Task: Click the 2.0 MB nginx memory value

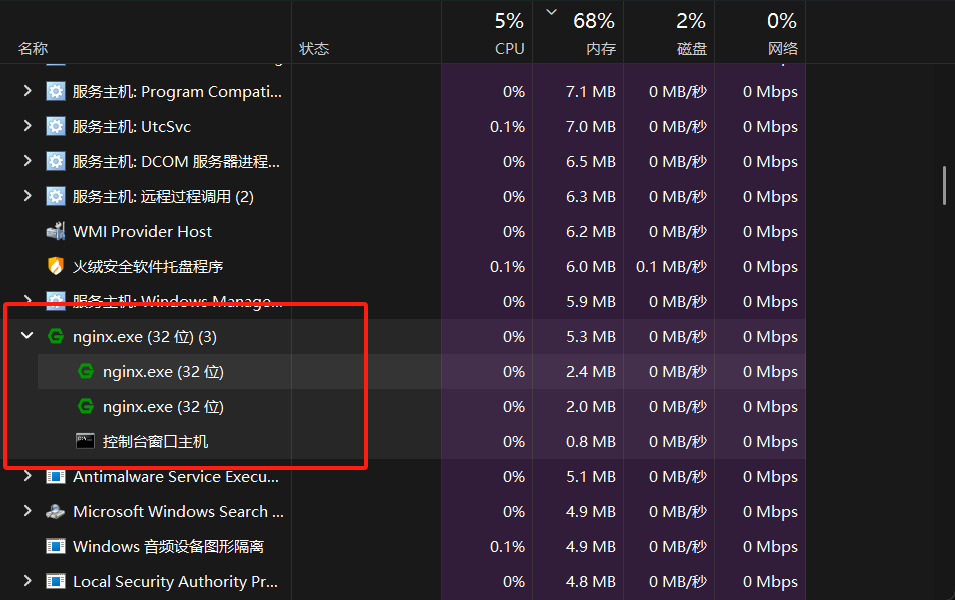Action: click(590, 406)
